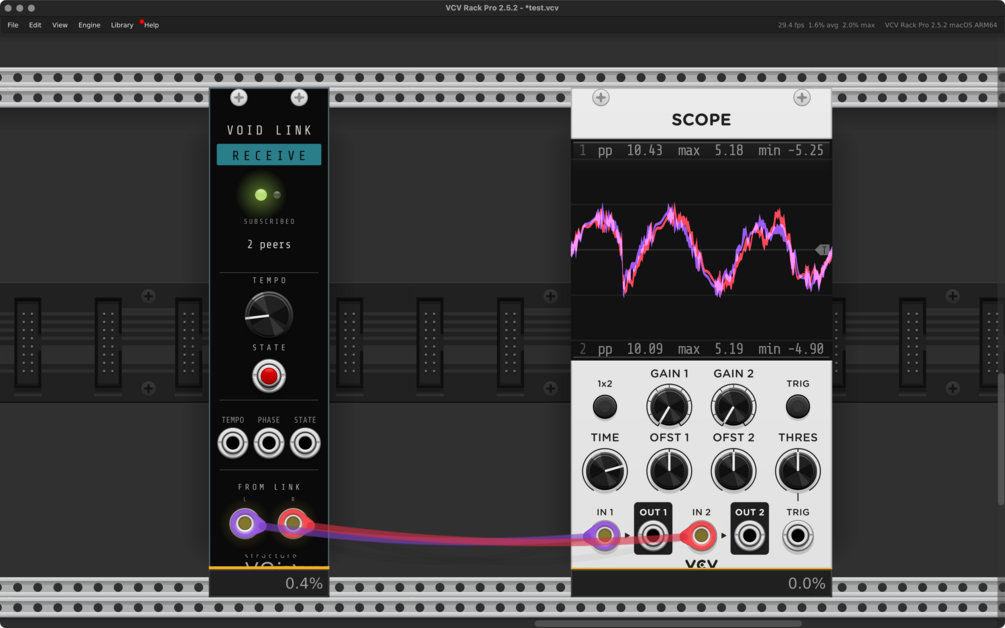Click the channel 1 pp 10.43 readout
Screen dimensions: 1005x628
tap(630, 151)
